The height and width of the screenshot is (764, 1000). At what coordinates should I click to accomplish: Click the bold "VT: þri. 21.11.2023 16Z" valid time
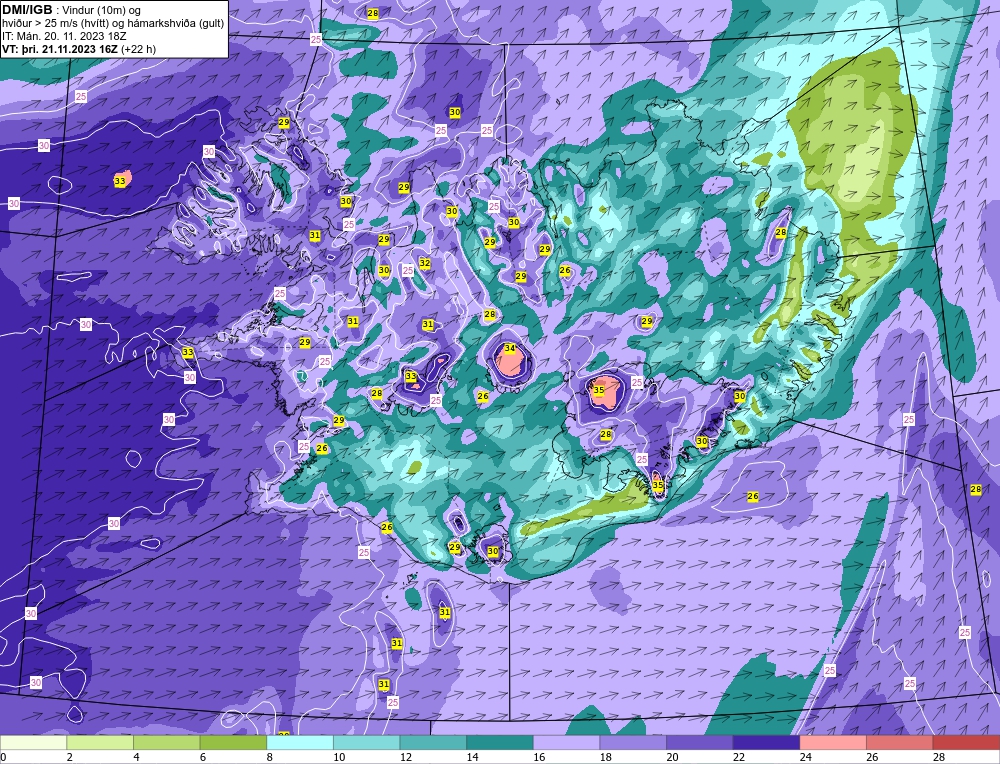click(60, 48)
